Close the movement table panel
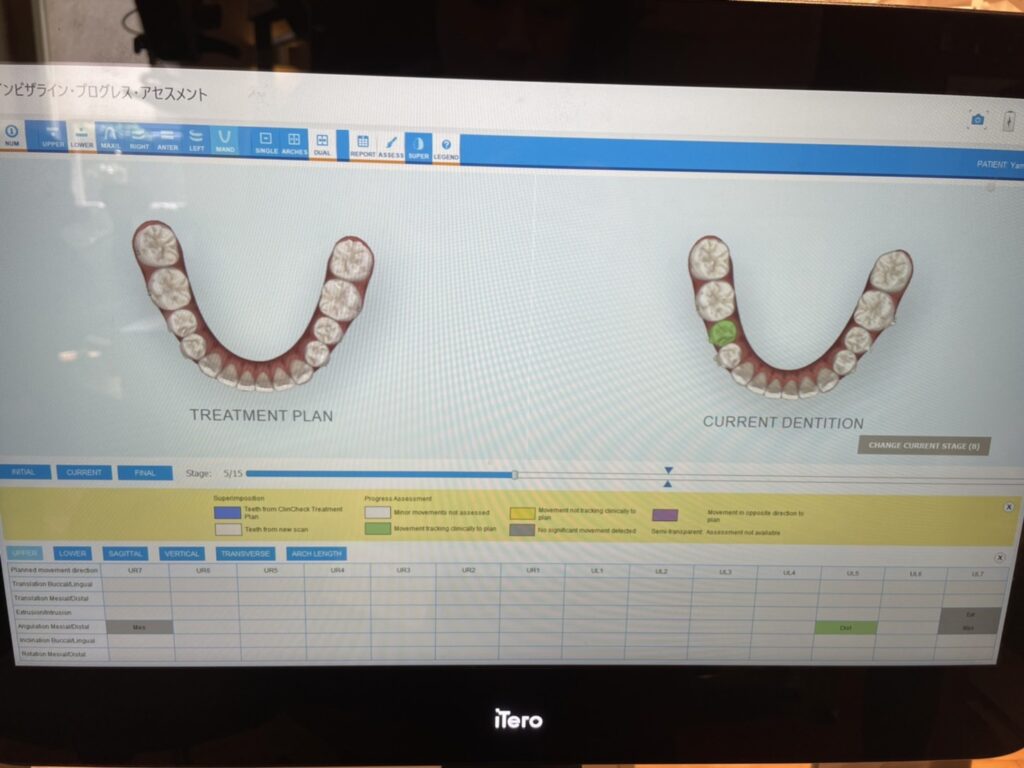 pos(1000,558)
